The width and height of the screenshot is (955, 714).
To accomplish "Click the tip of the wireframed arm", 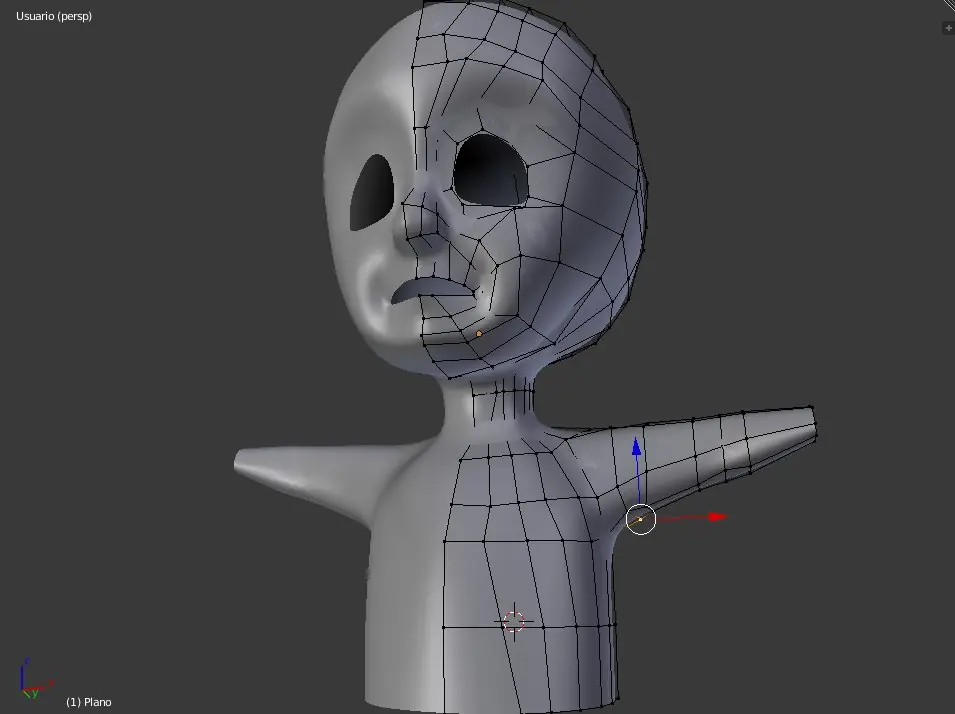I will pos(811,424).
